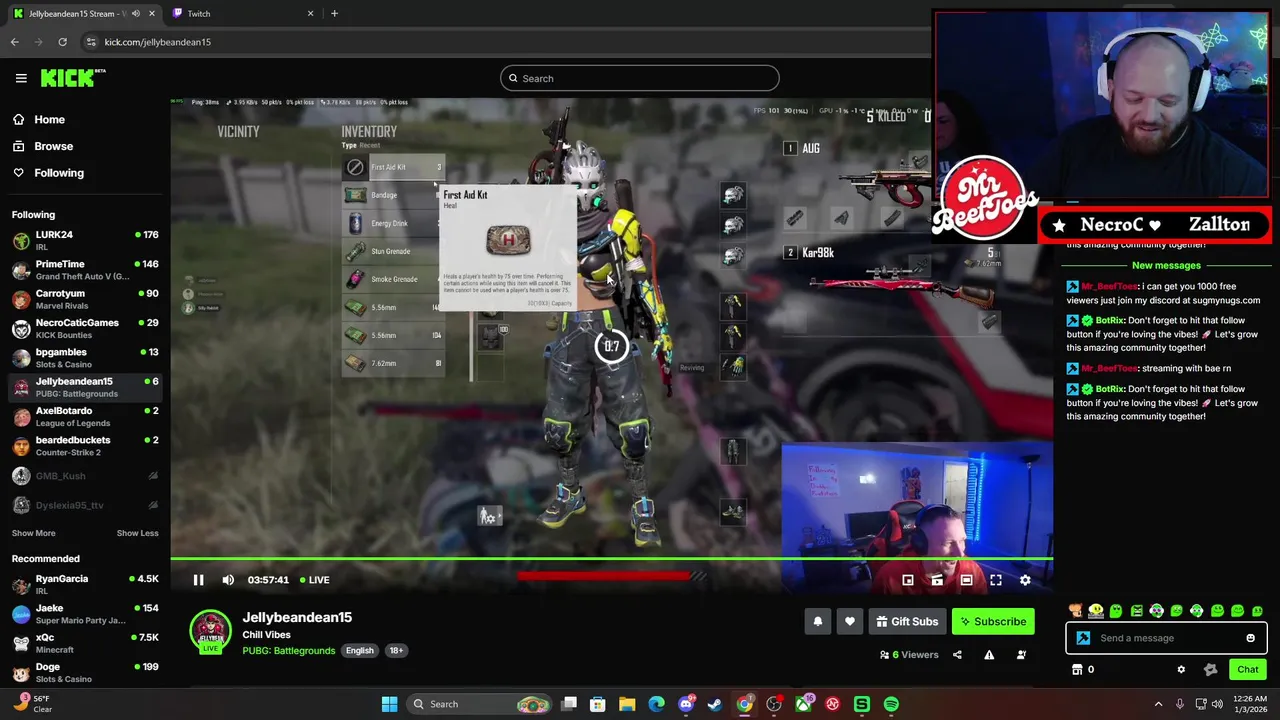This screenshot has height=720, width=1280.
Task: Click the browser address bar
Action: (x=500, y=42)
